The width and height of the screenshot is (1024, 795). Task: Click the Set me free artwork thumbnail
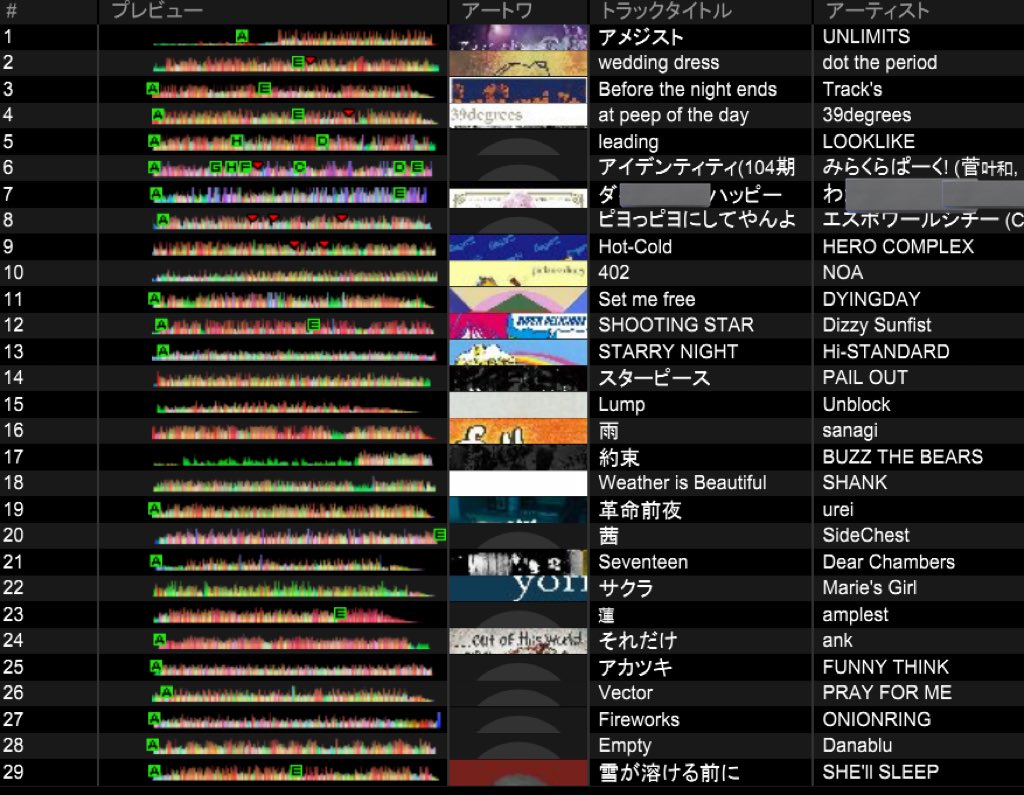pyautogui.click(x=519, y=300)
